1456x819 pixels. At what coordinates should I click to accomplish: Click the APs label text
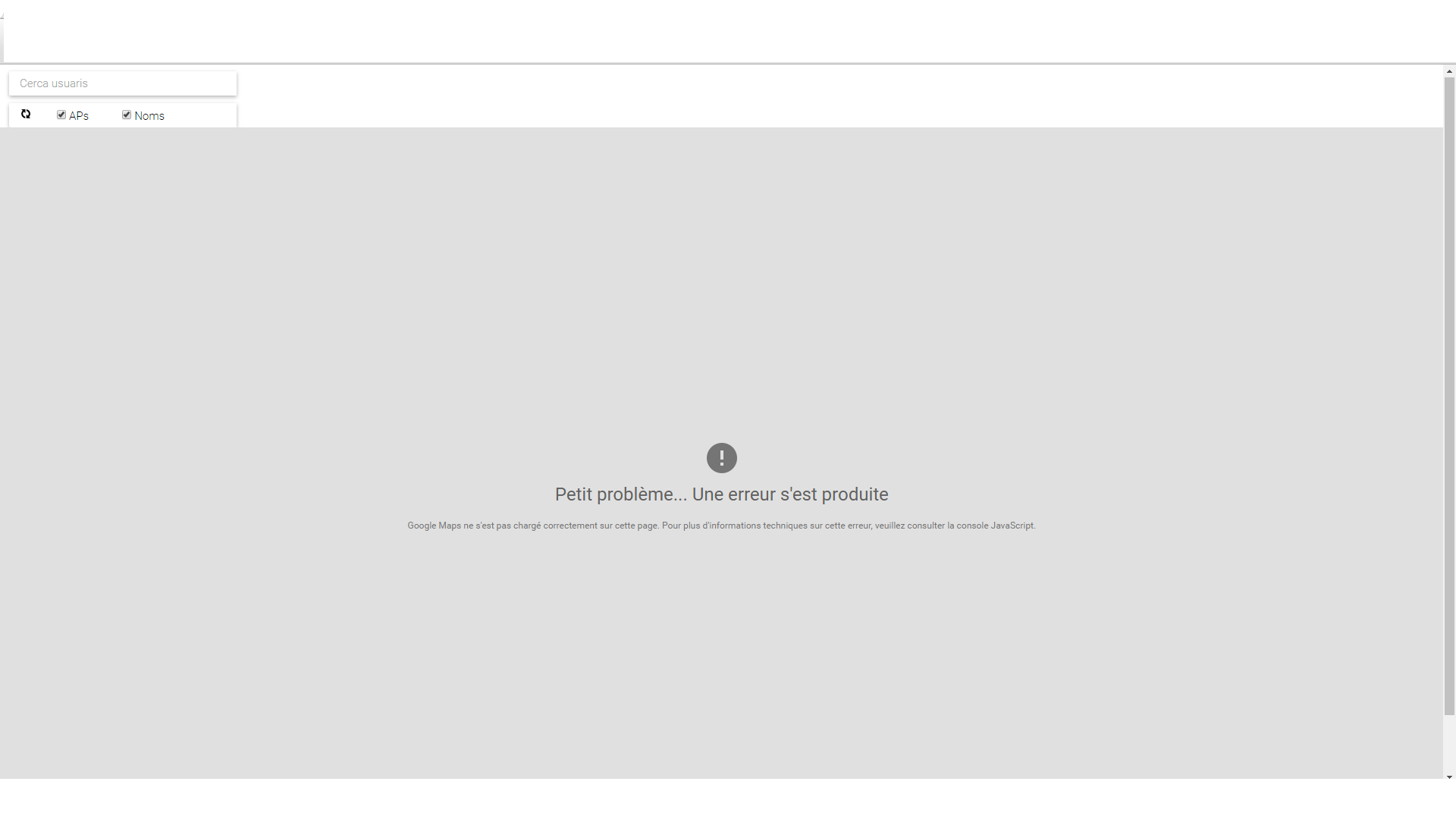click(x=79, y=116)
